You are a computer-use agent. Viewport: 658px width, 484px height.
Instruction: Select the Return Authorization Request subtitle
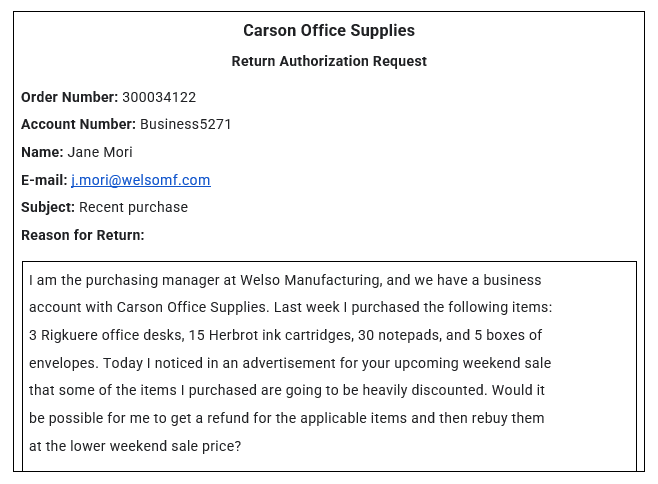tap(329, 62)
